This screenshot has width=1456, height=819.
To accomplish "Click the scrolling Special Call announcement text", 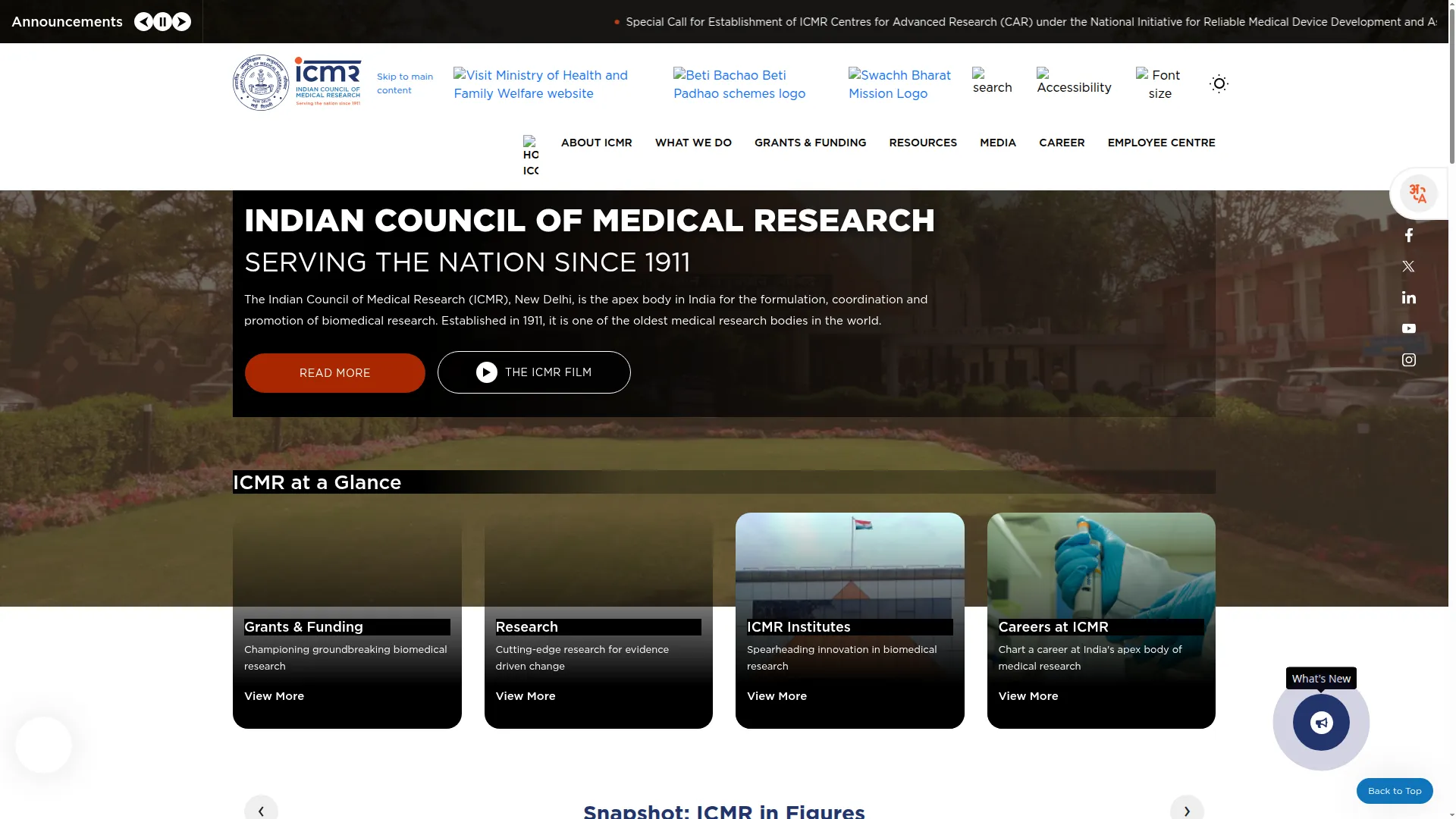I will click(x=1031, y=22).
